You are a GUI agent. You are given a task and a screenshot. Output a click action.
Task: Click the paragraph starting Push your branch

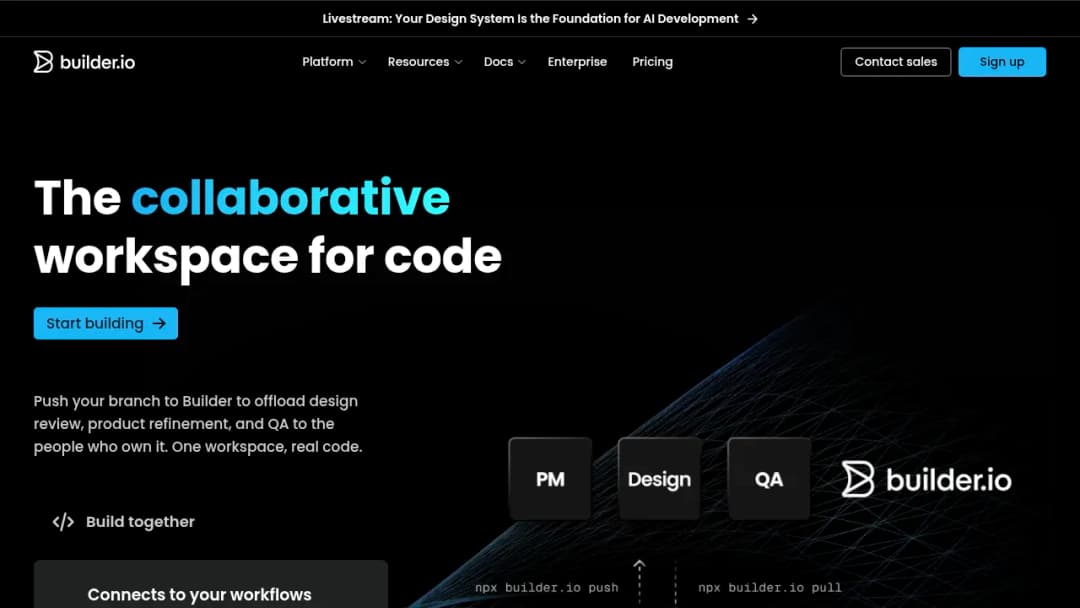pos(198,423)
